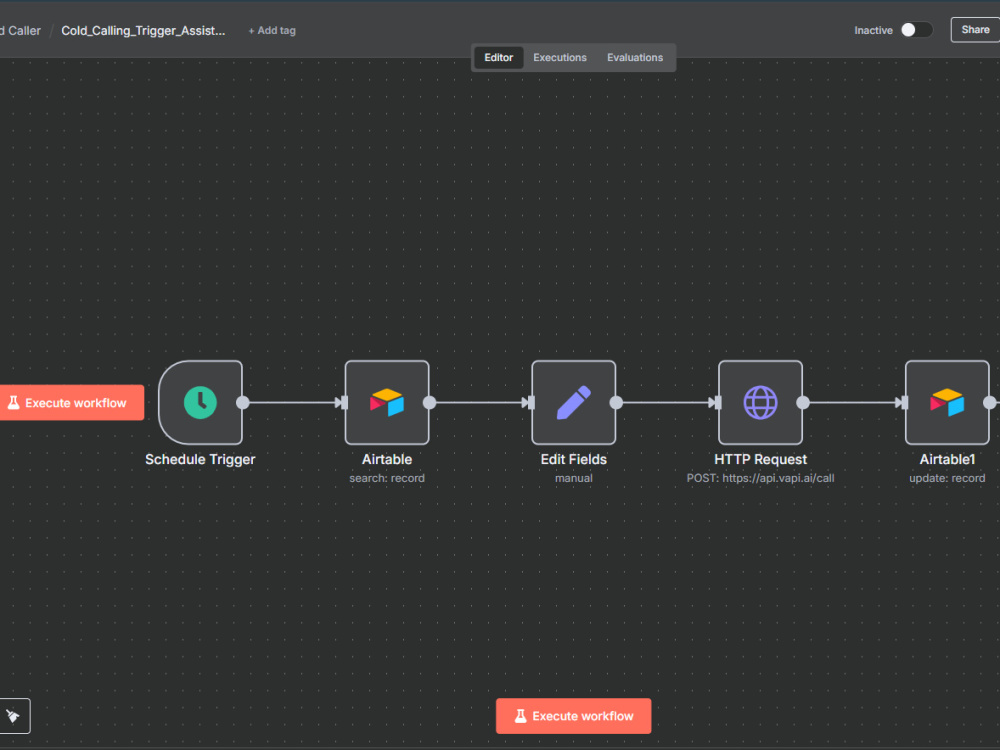Open the Edit Fields pencil node
The width and height of the screenshot is (1000, 750).
tap(574, 402)
